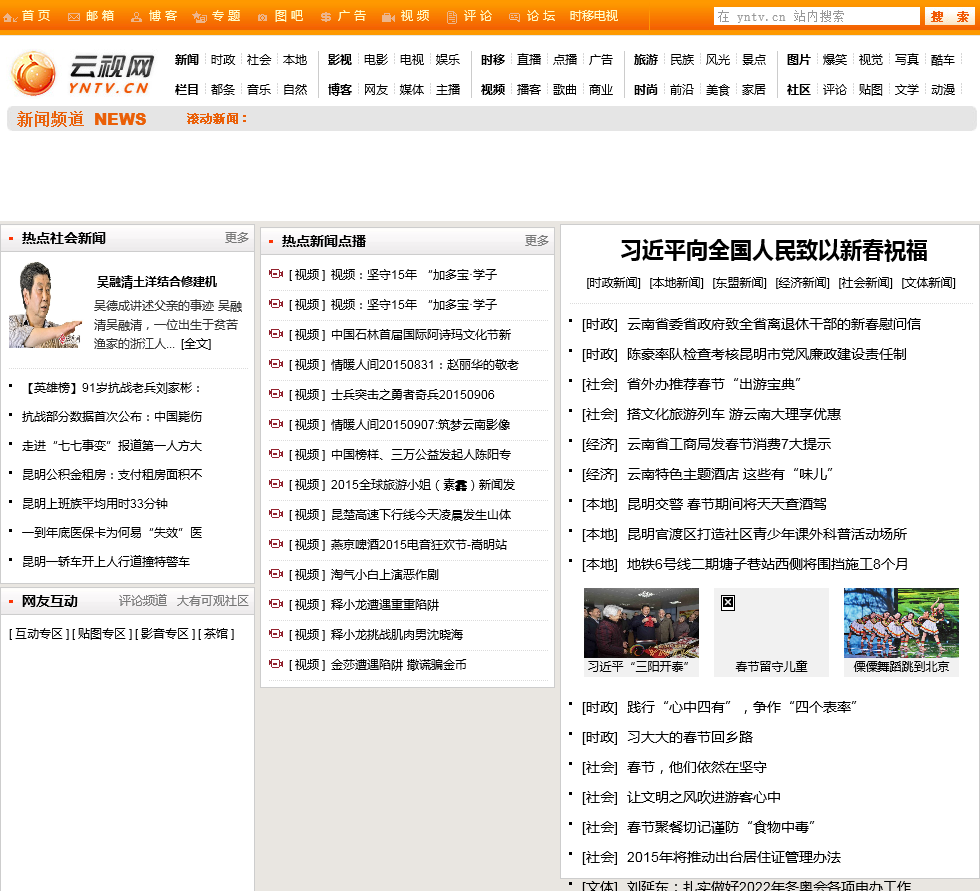Click the document icon beside 评论
Viewport: 980px width, 891px height.
point(452,17)
